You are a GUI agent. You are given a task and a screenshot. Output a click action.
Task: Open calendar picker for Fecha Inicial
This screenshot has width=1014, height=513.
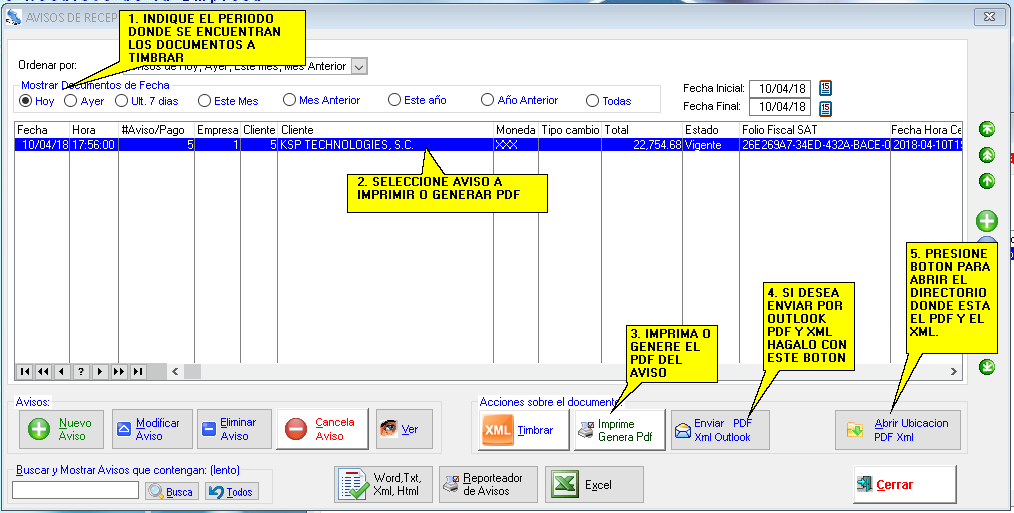click(825, 88)
